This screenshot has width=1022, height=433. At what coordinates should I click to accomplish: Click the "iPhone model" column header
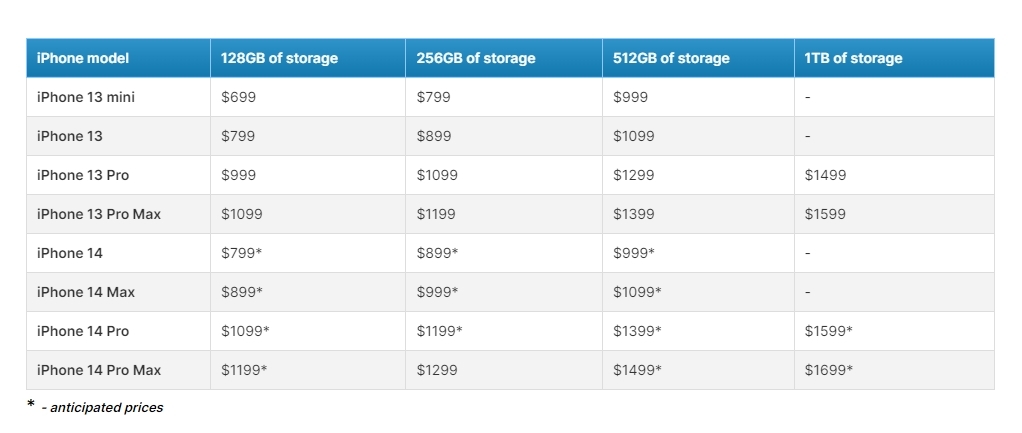point(83,58)
